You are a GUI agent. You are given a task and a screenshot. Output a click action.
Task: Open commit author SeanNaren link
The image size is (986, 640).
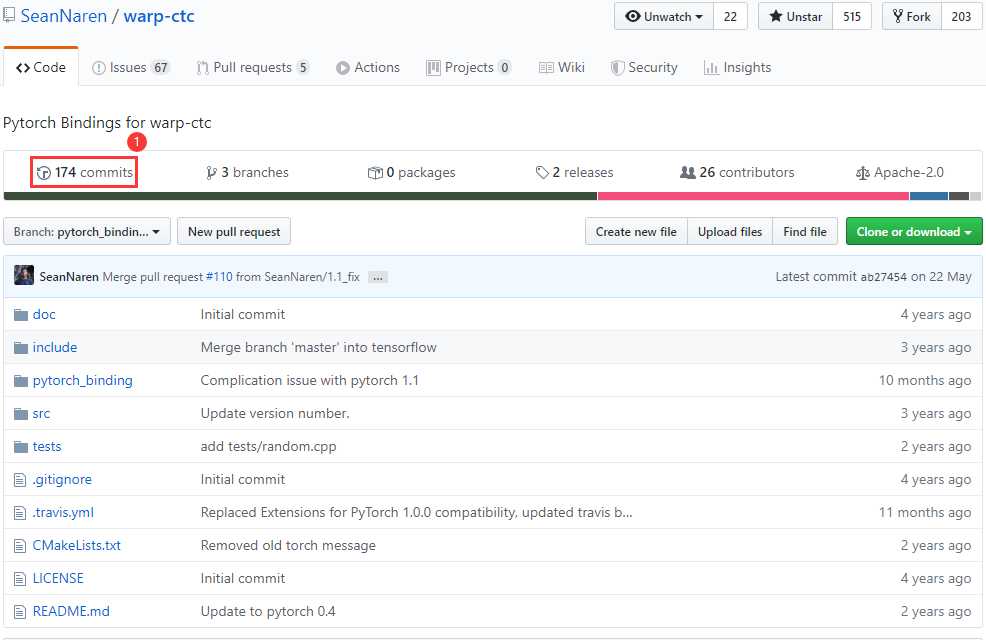coord(69,277)
